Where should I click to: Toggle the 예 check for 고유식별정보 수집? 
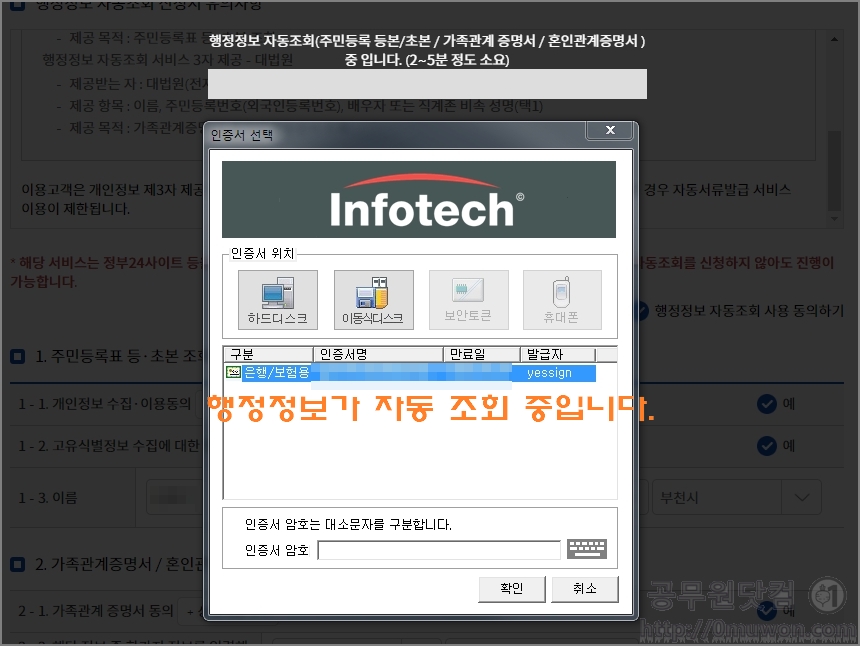(x=766, y=446)
